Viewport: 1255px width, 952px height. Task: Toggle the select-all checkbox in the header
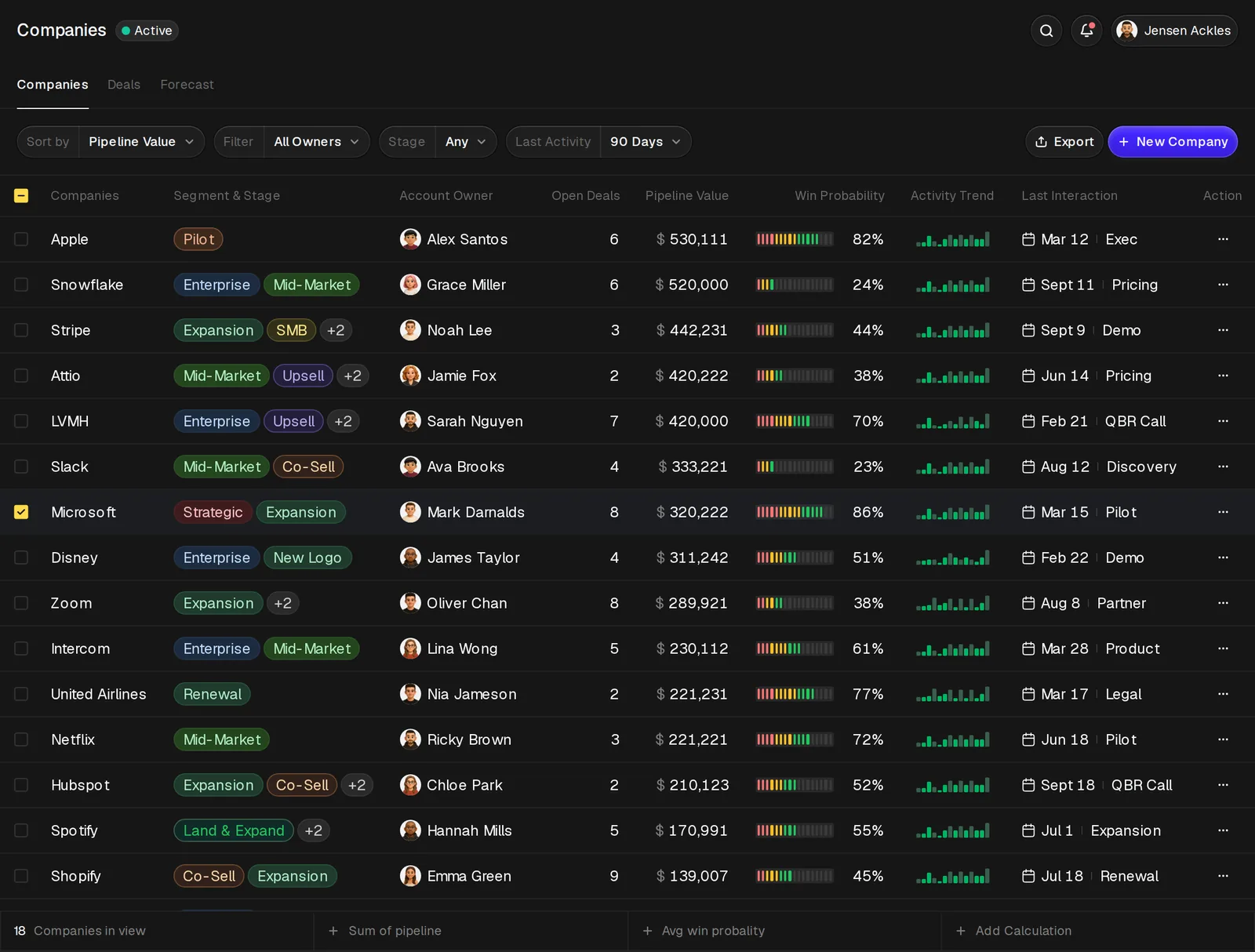click(21, 195)
